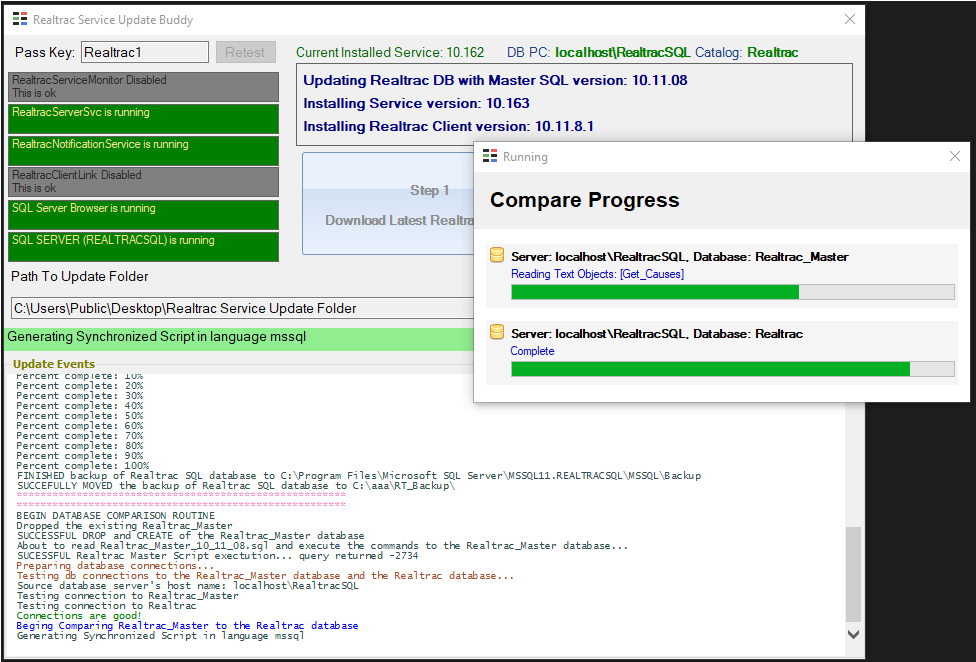
Task: Click 'Installing Realtrac Client version: 10.11.8.1' line
Action: [x=449, y=126]
